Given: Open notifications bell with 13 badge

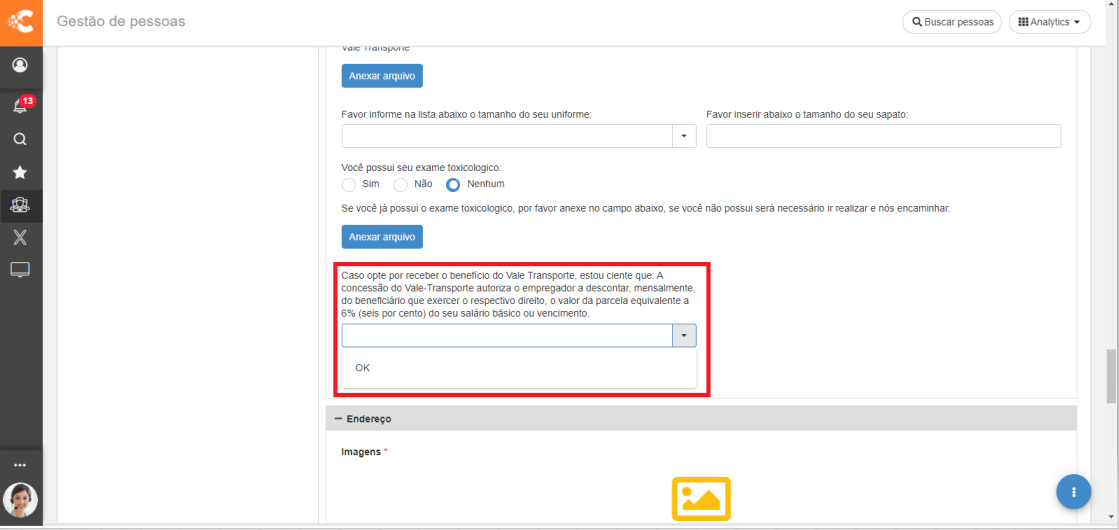Looking at the screenshot, I should 20,105.
